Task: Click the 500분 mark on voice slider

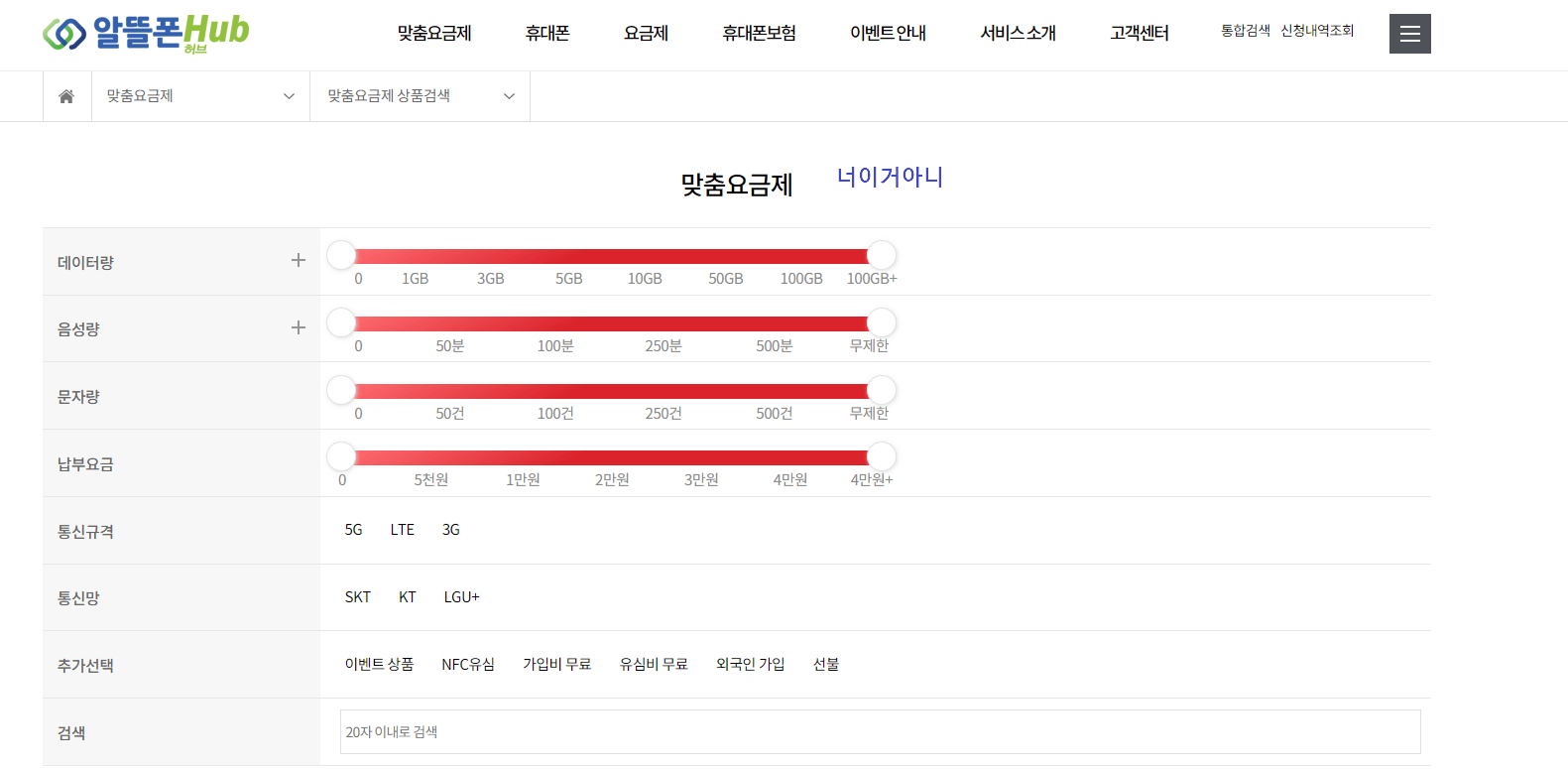Action: (775, 346)
